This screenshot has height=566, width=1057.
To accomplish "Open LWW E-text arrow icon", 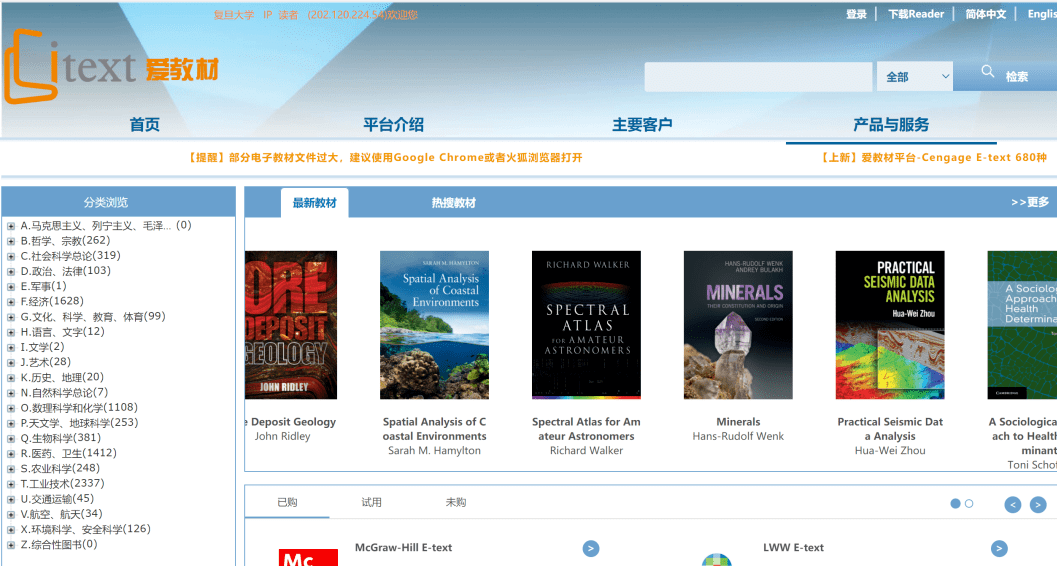I will [x=999, y=548].
